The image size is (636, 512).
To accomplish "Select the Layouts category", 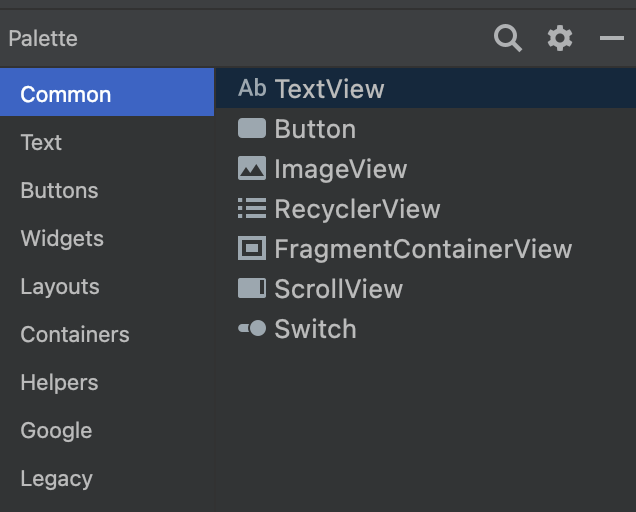I will click(x=107, y=286).
